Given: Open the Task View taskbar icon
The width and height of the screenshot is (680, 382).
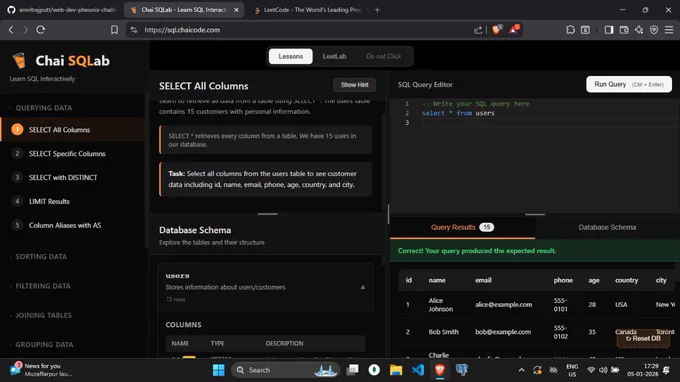Looking at the screenshot, I should (x=353, y=369).
